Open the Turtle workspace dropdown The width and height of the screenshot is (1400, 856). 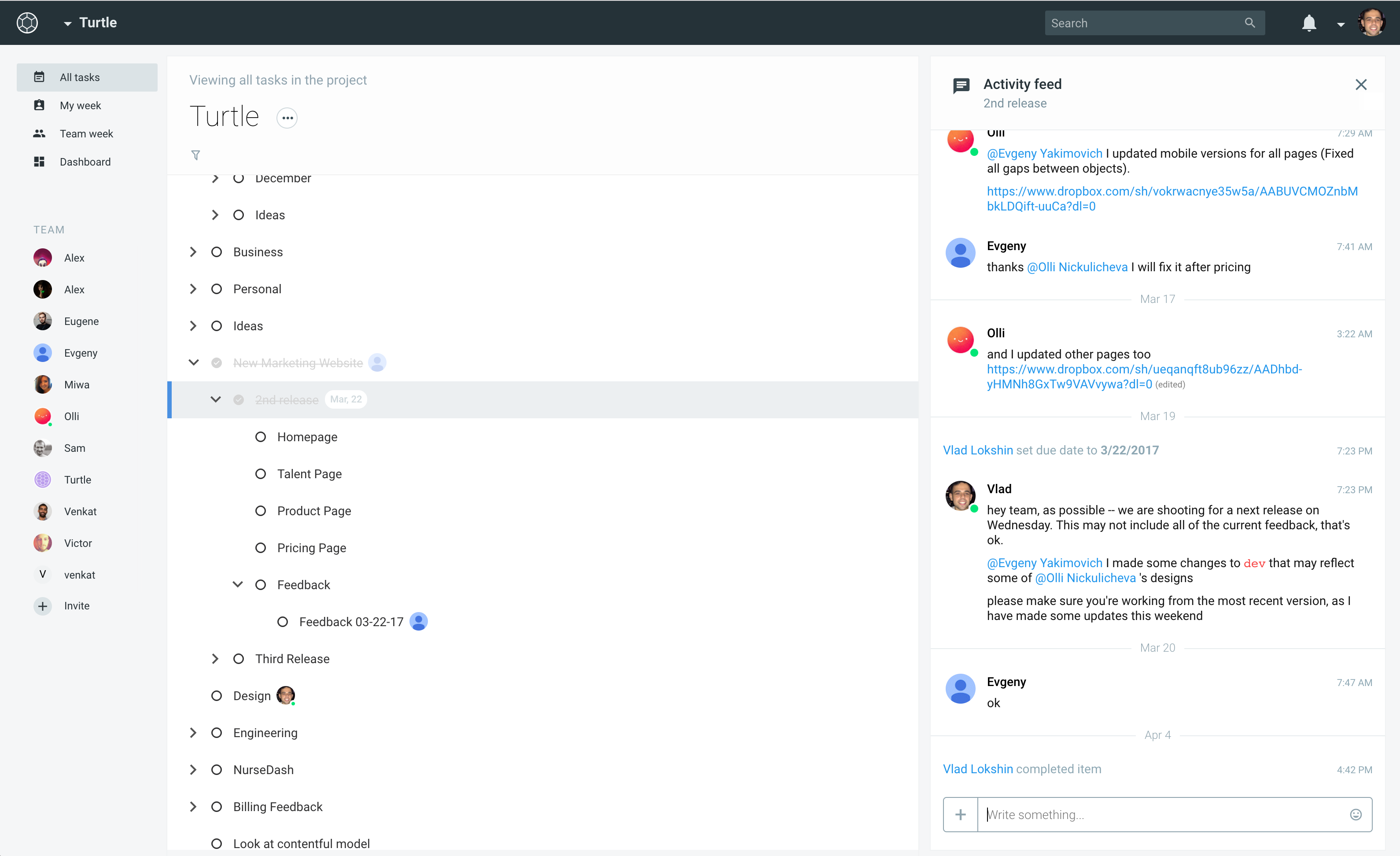(68, 23)
